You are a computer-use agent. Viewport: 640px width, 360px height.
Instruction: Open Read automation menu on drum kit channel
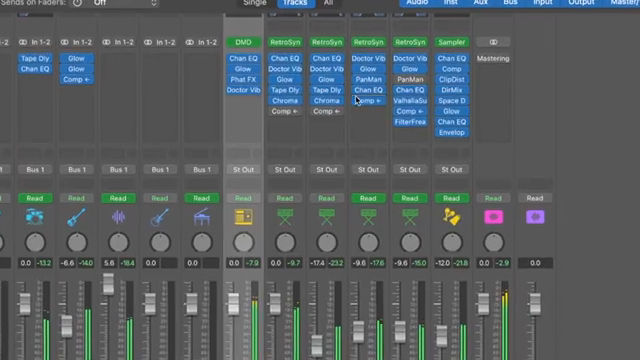click(35, 198)
